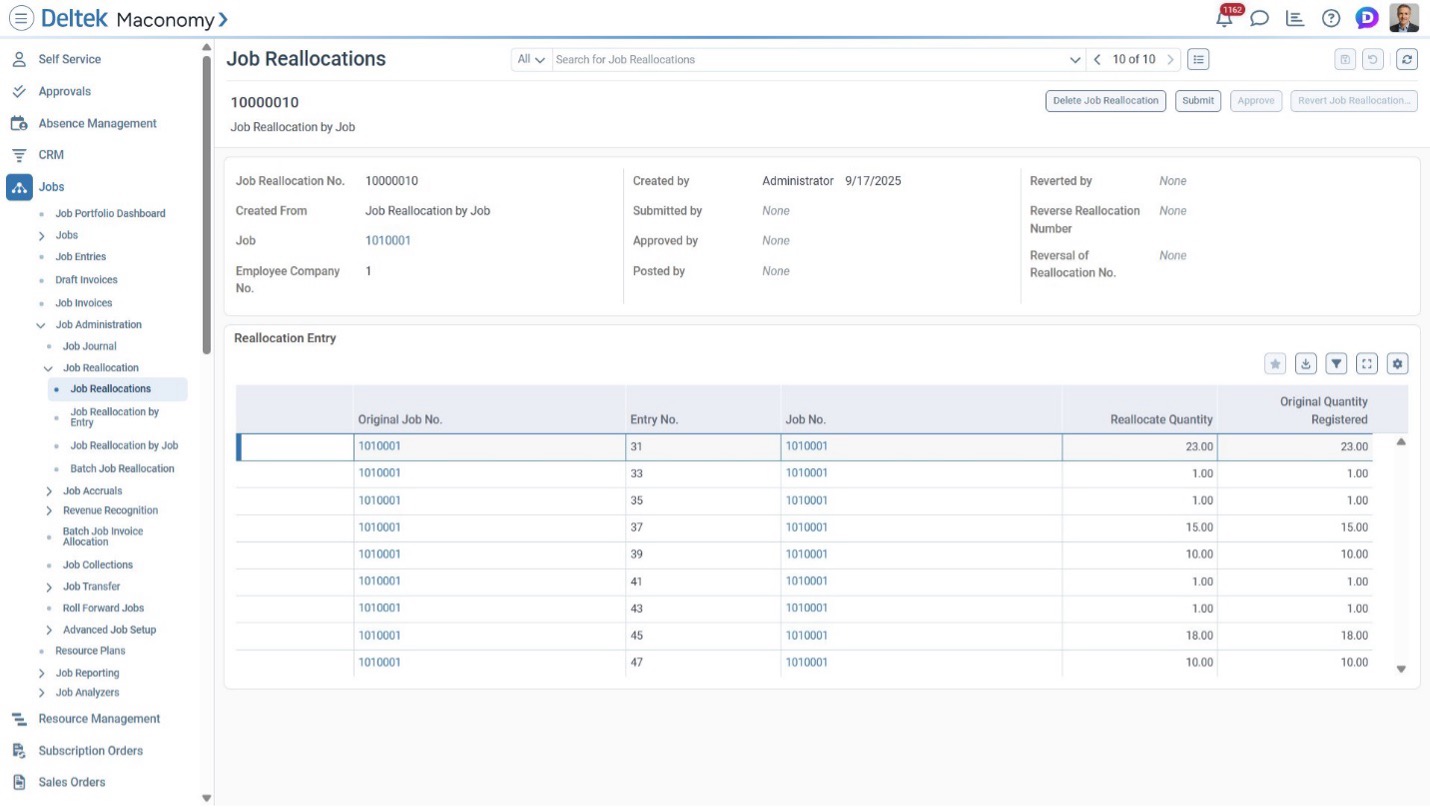The image size is (1430, 809).
Task: Open the notifications bell icon
Action: [1225, 18]
